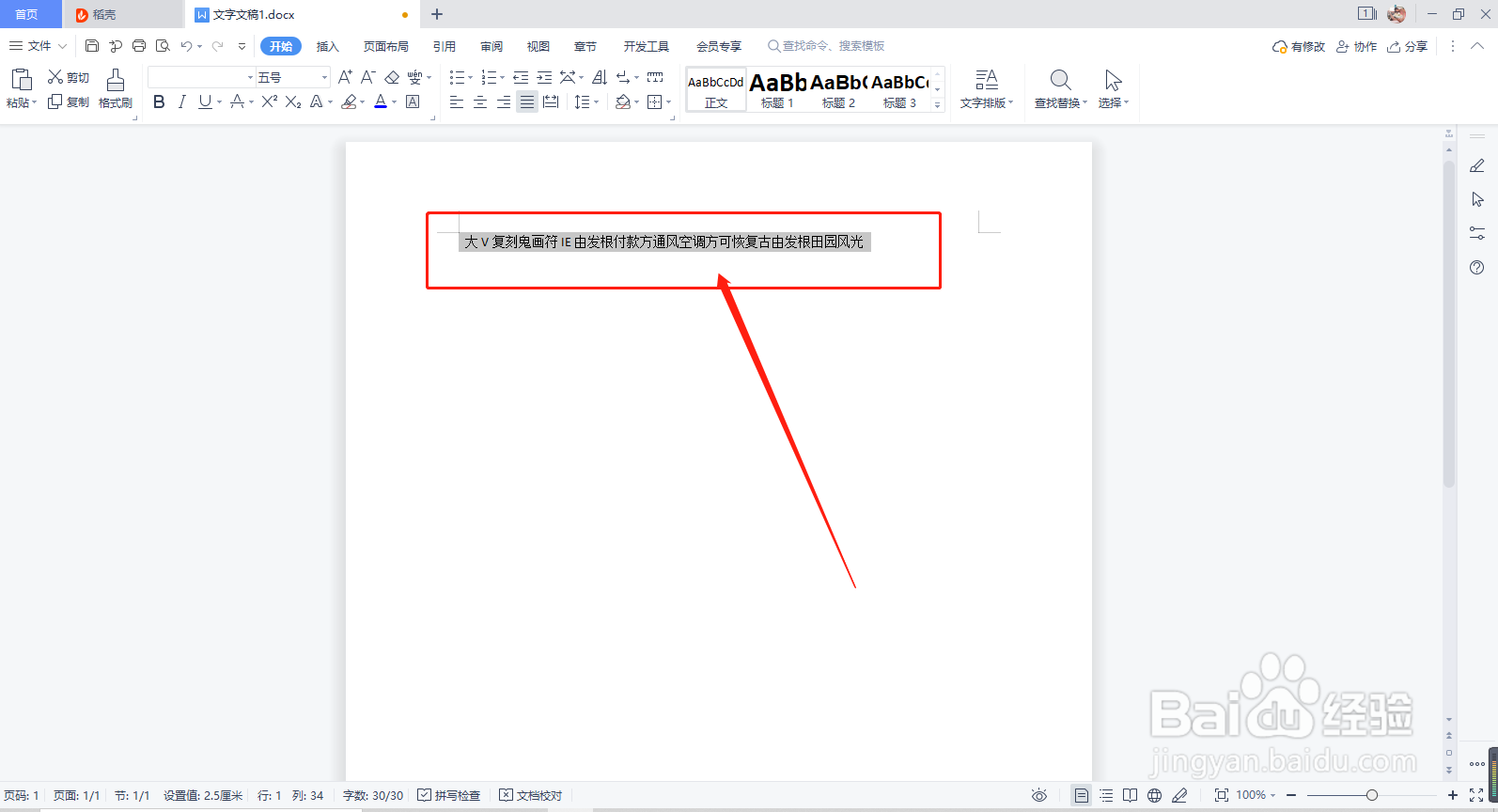Open borders dropdown arrow
The image size is (1498, 812).
coord(668,101)
